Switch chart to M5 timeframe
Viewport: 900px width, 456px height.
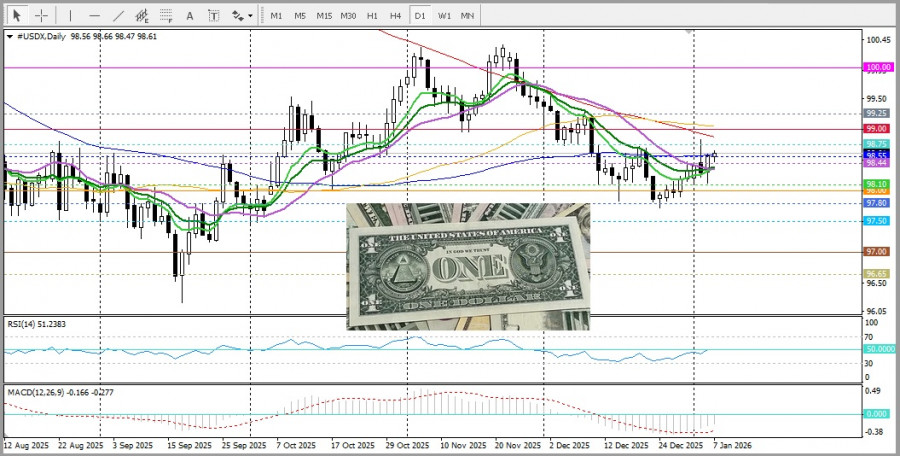click(300, 16)
